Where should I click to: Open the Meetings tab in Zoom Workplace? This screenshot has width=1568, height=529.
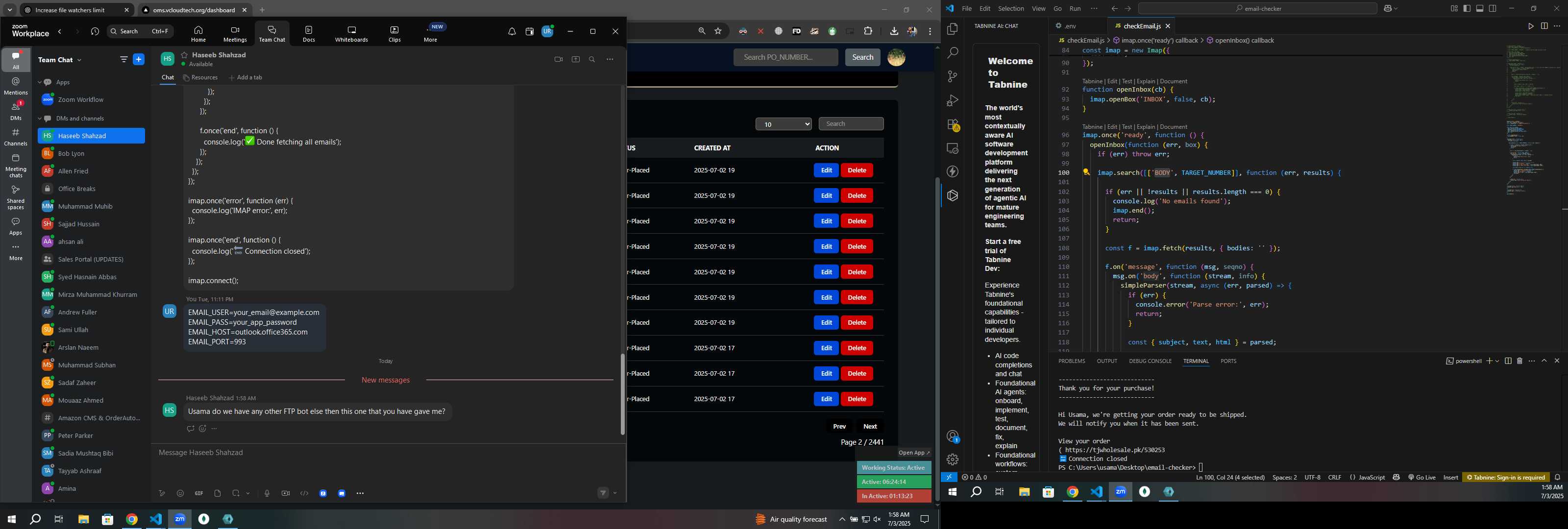(x=235, y=34)
